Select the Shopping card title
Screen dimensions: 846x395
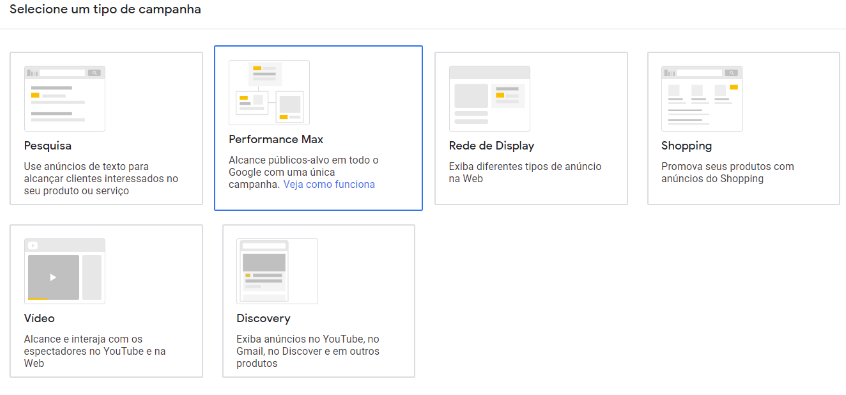[x=686, y=146]
